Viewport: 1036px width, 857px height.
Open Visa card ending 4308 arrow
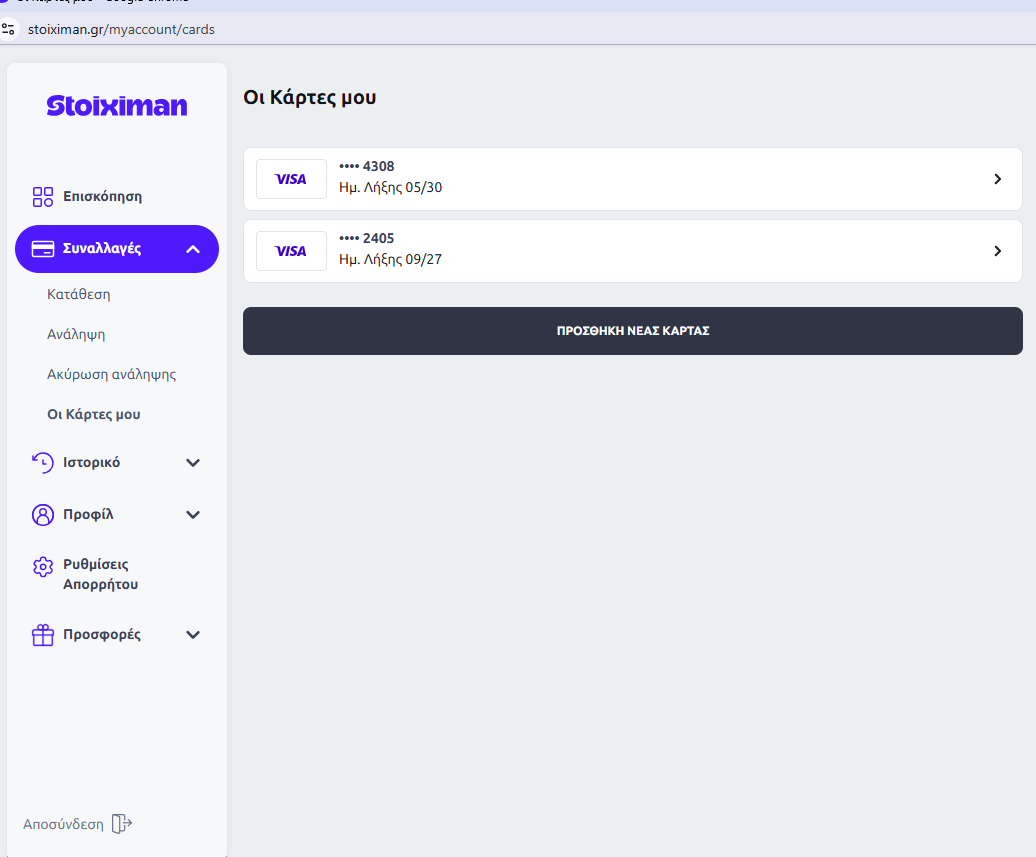pos(998,179)
